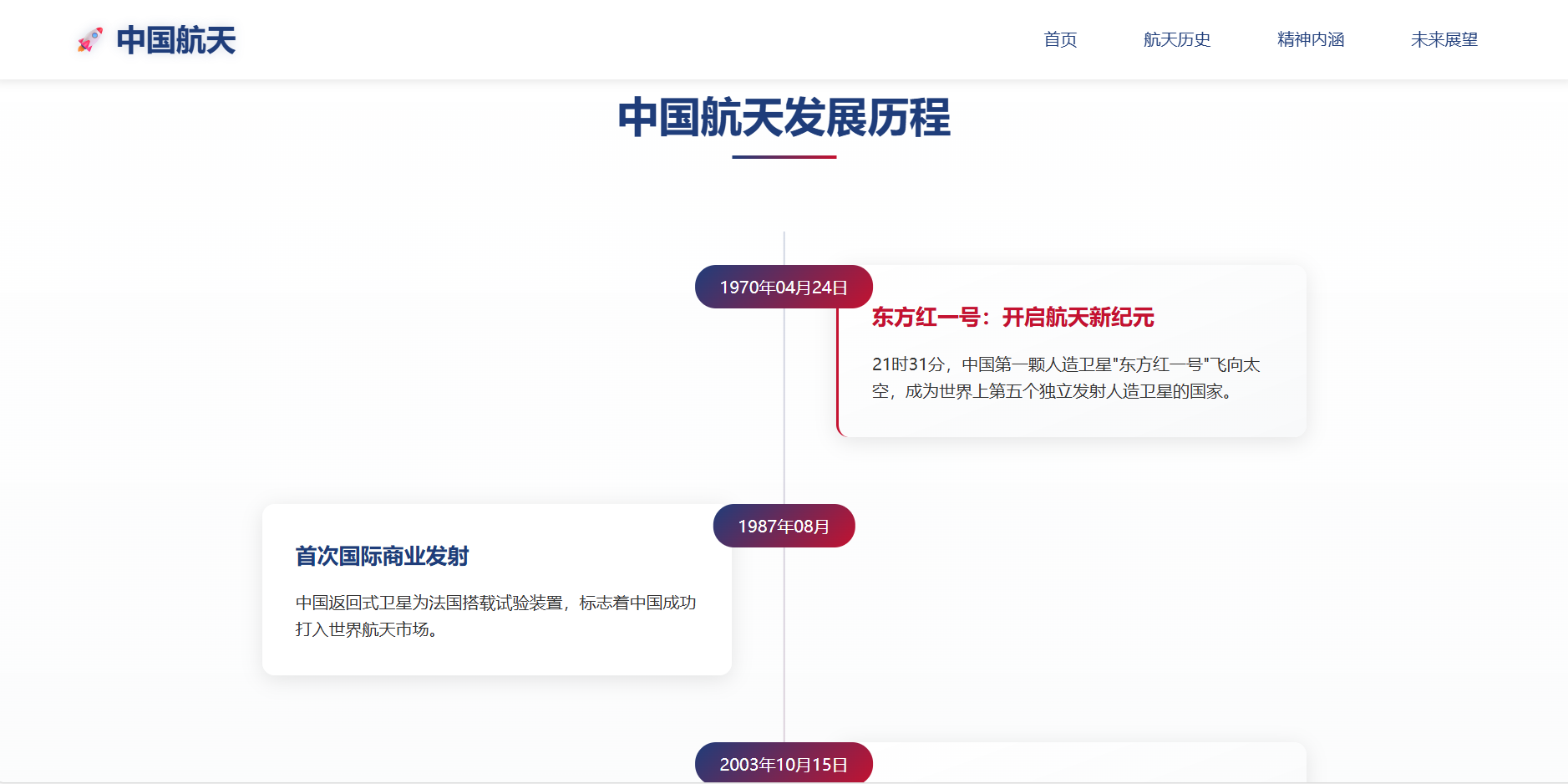1568x784 pixels.
Task: Go to the 首页 nav item
Action: pyautogui.click(x=1060, y=39)
